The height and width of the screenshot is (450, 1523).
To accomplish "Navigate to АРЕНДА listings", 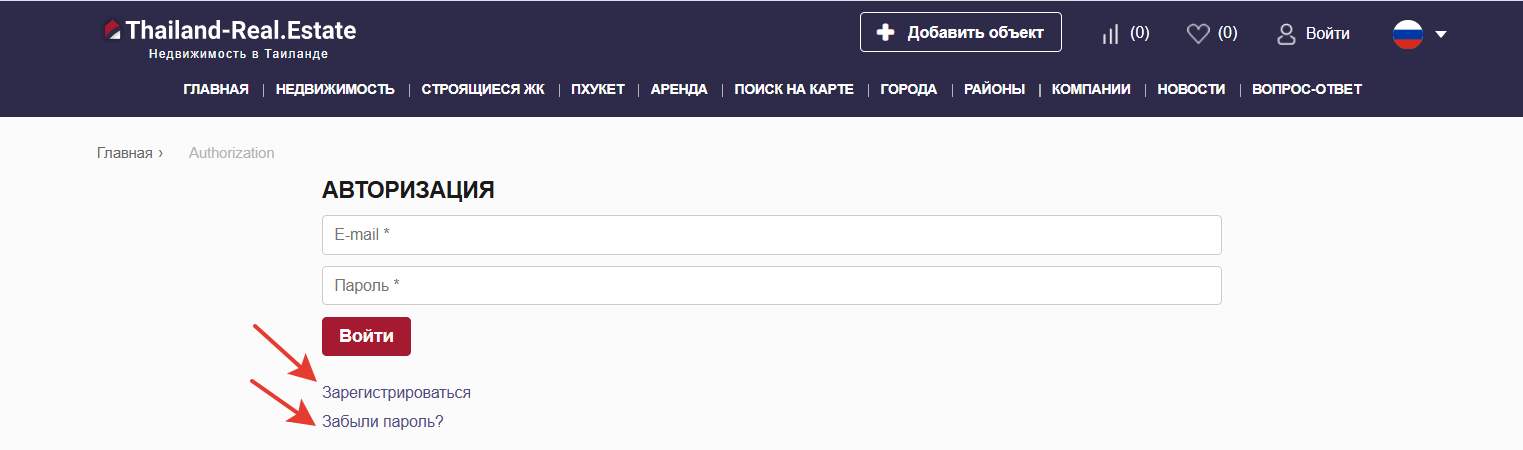I will click(x=679, y=90).
